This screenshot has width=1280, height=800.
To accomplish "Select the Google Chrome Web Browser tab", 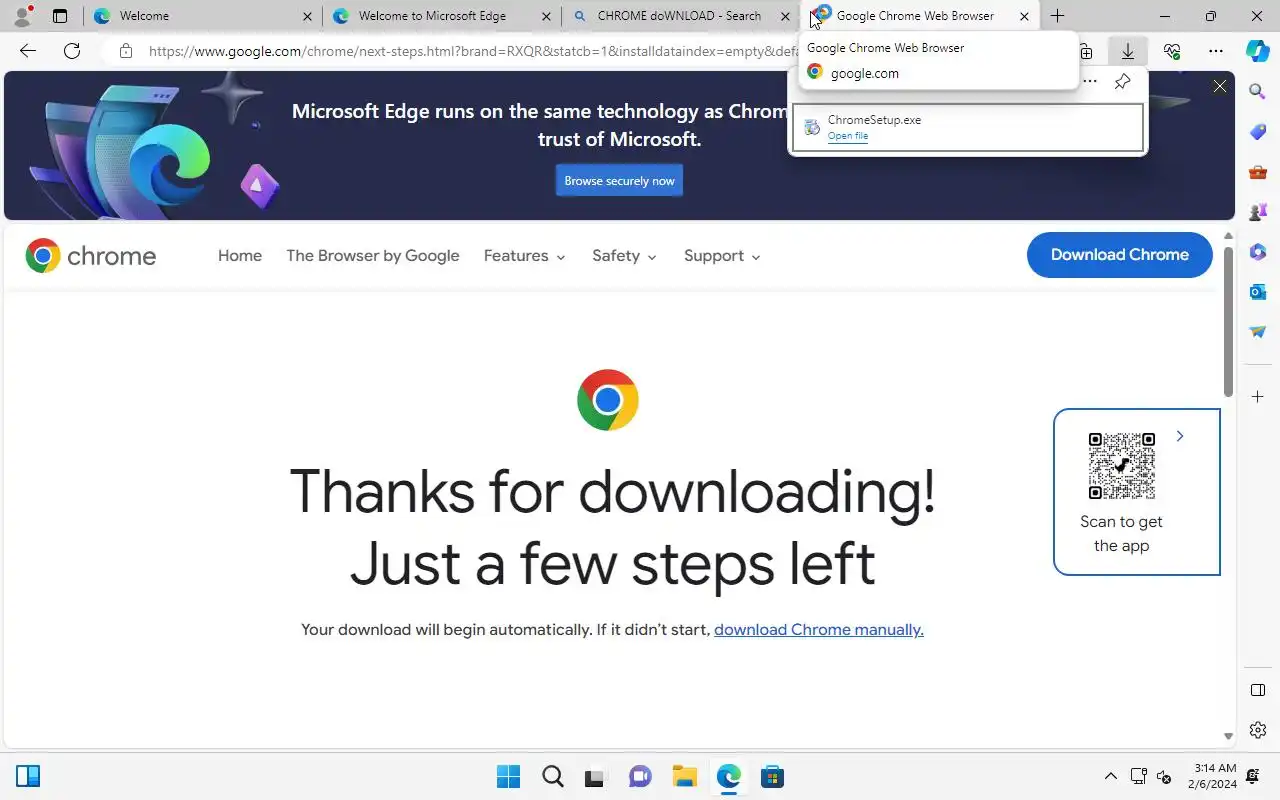I will 920,16.
